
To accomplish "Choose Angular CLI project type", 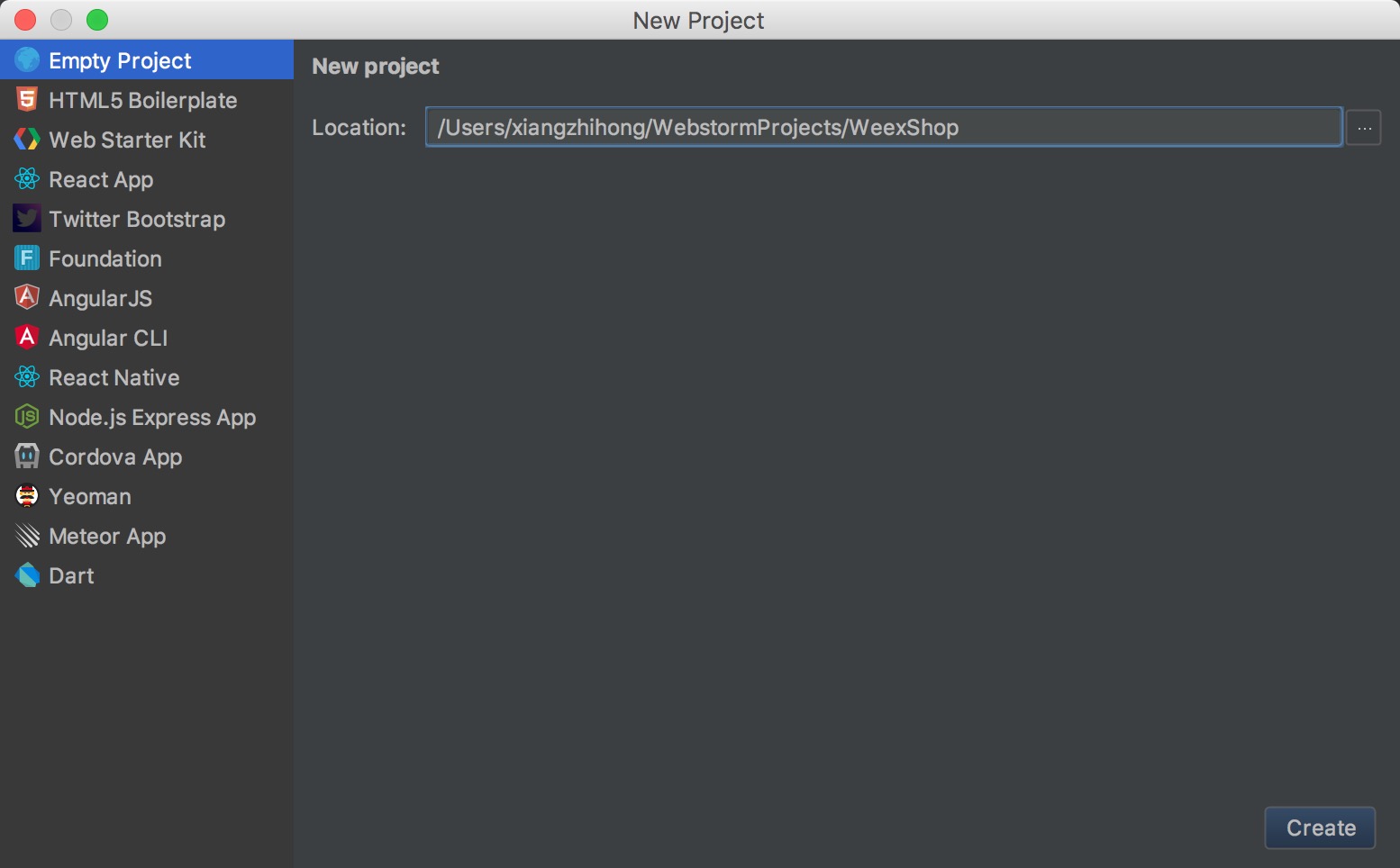I will [x=108, y=338].
